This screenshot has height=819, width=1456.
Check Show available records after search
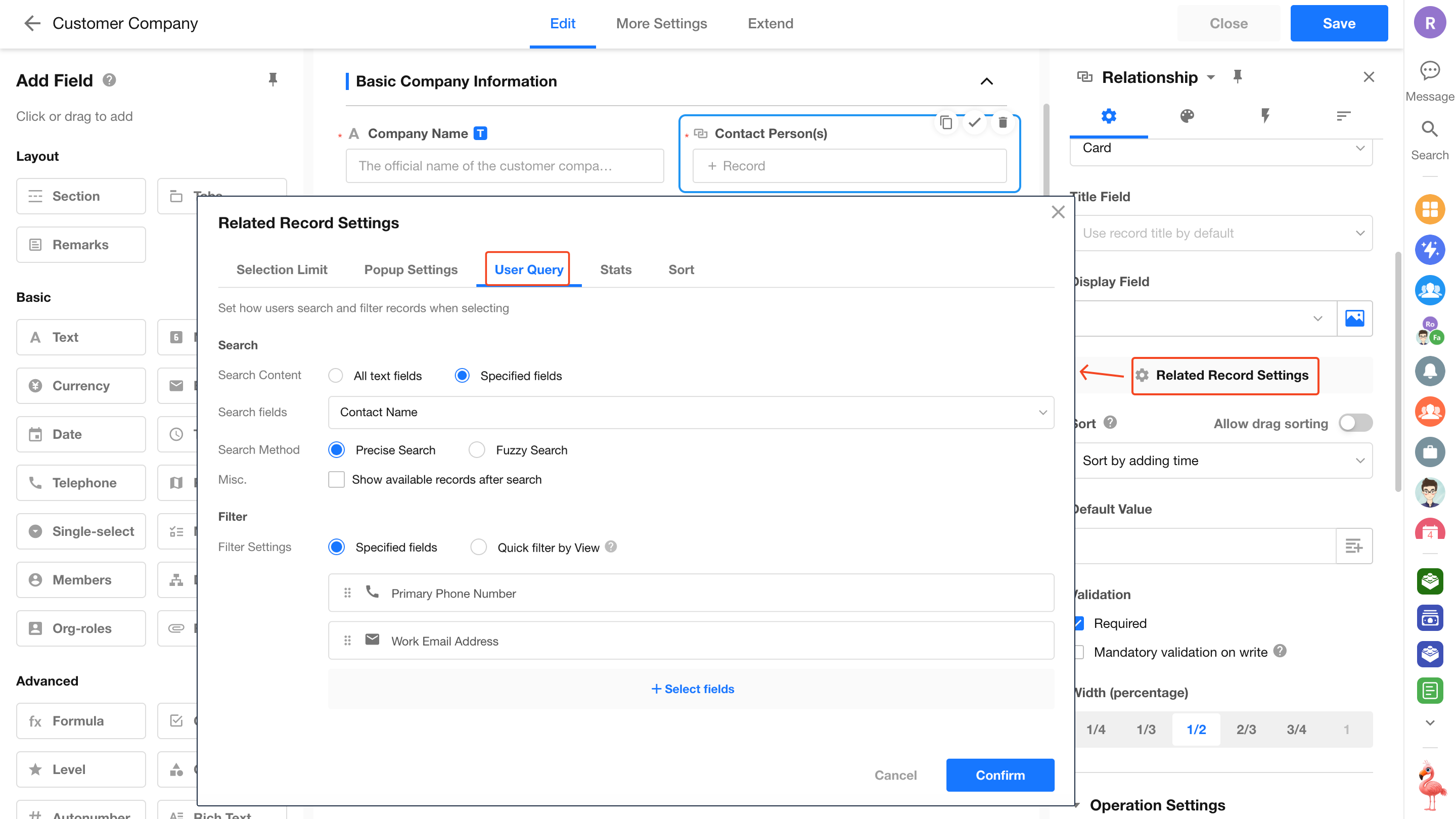(337, 479)
